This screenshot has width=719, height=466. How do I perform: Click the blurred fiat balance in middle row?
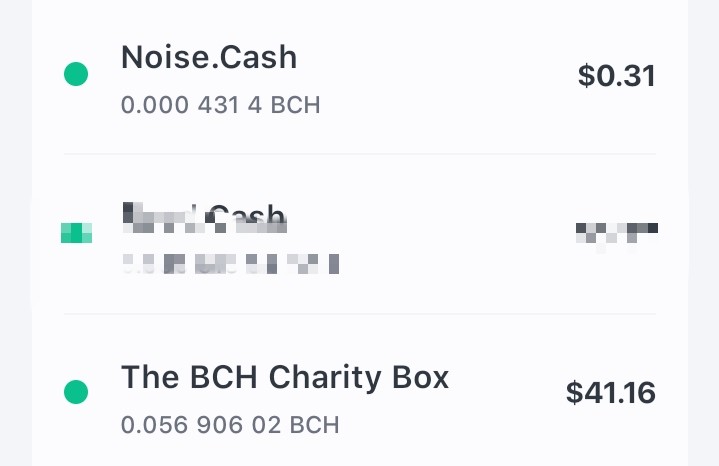pos(617,233)
